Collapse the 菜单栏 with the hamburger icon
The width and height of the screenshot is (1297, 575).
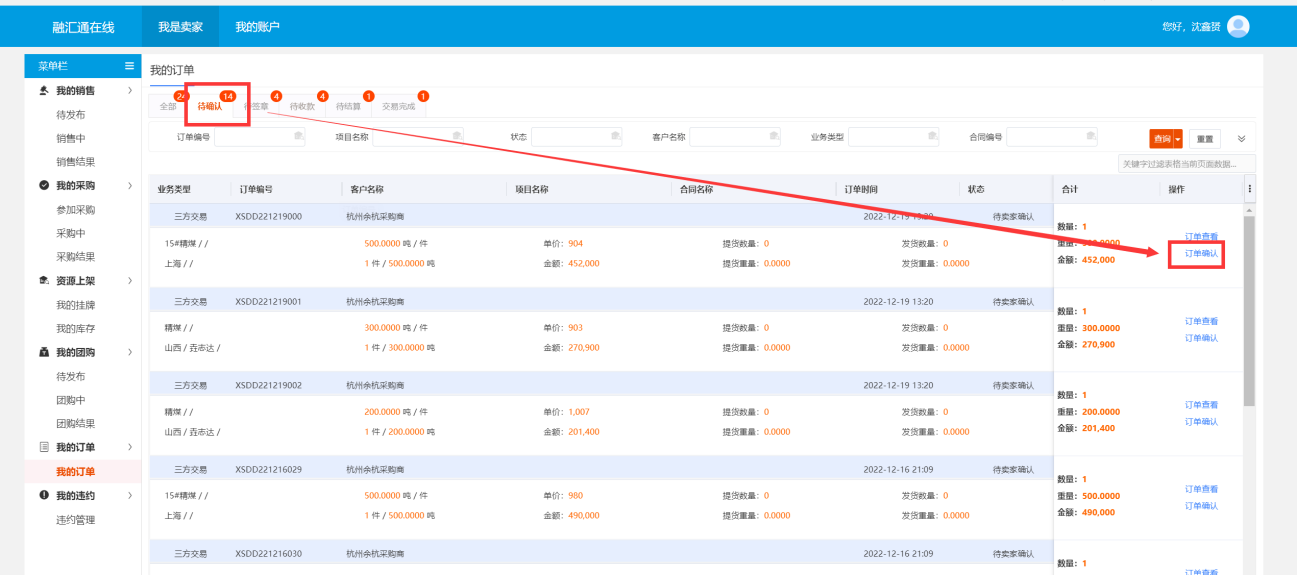129,66
